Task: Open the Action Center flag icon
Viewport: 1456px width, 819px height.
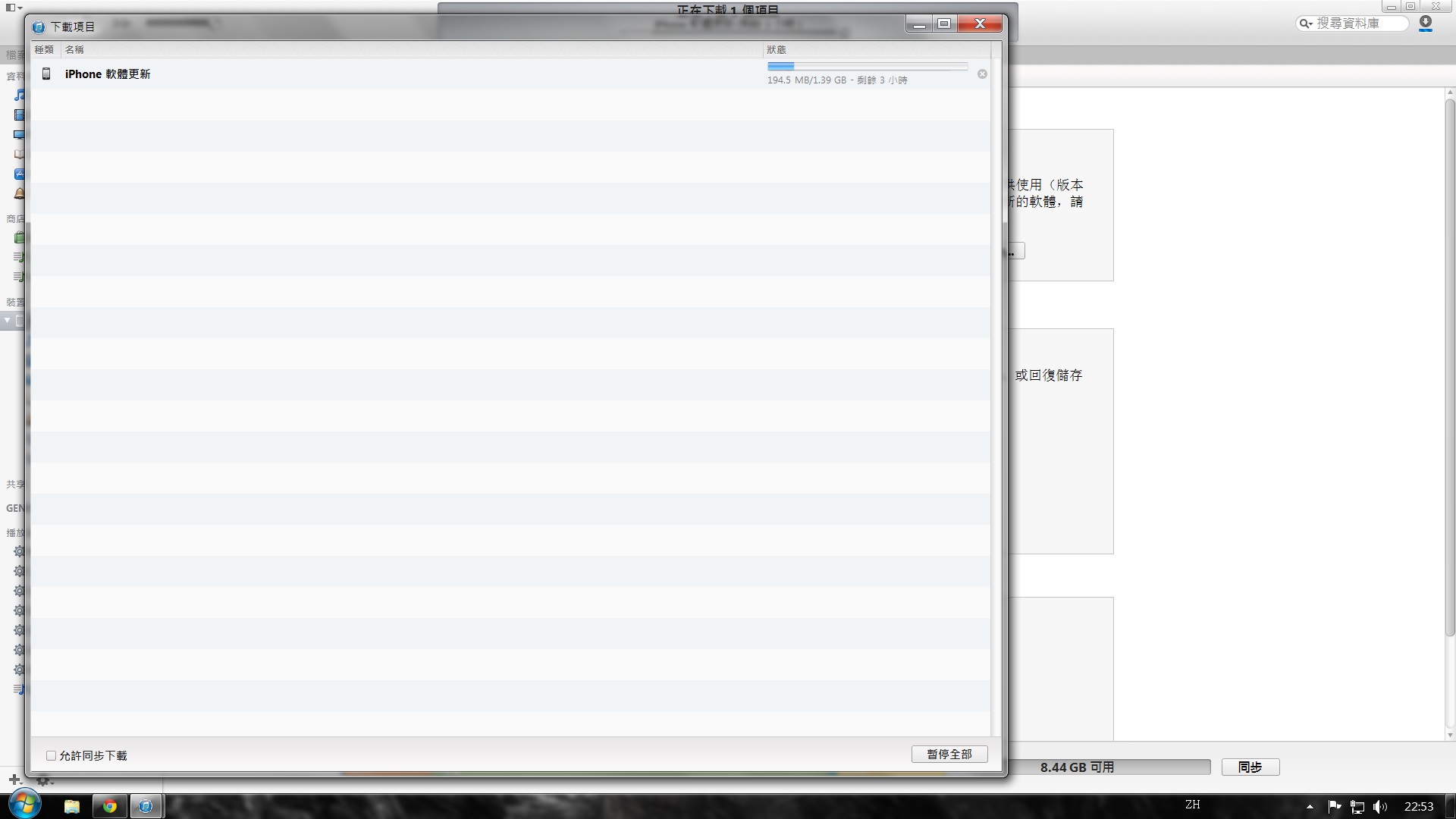Action: click(1335, 806)
